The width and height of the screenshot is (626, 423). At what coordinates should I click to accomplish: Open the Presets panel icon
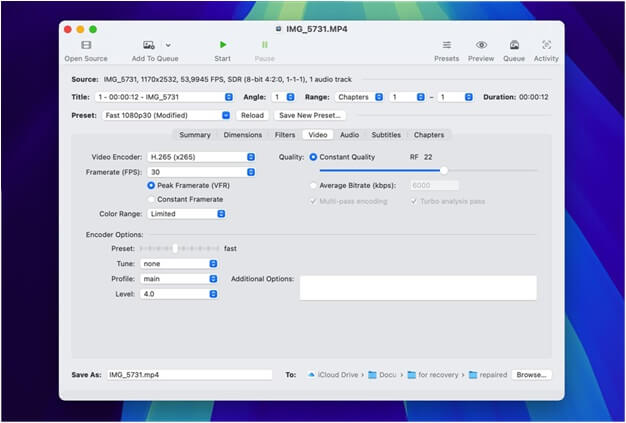[447, 45]
